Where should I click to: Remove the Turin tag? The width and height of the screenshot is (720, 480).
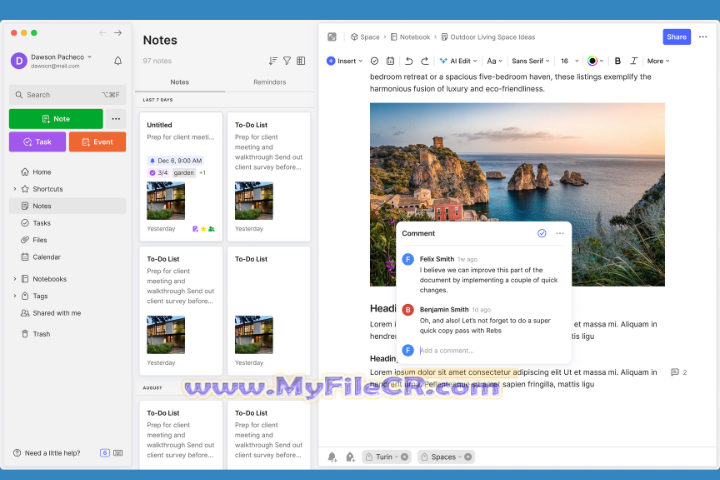click(x=405, y=457)
